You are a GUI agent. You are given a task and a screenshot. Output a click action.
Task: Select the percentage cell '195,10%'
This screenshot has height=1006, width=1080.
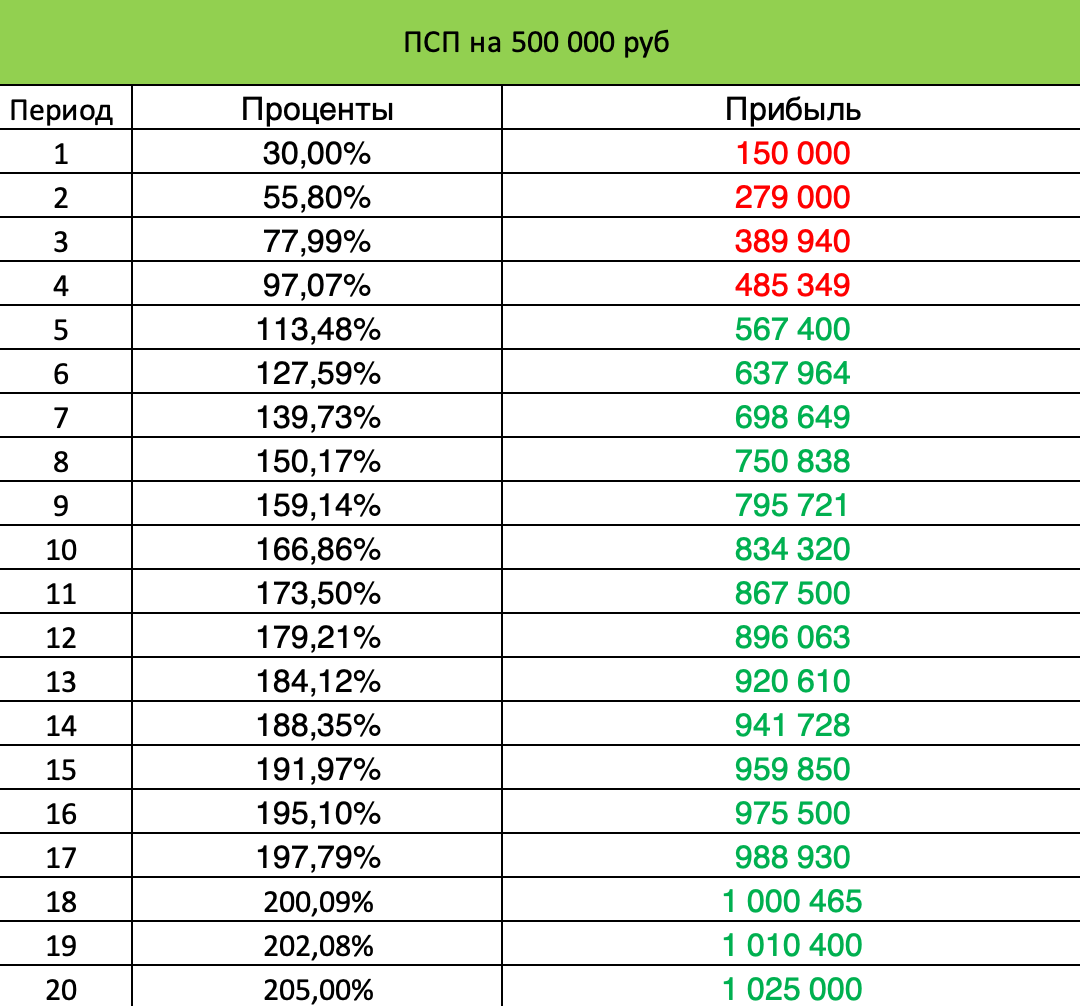pyautogui.click(x=318, y=813)
